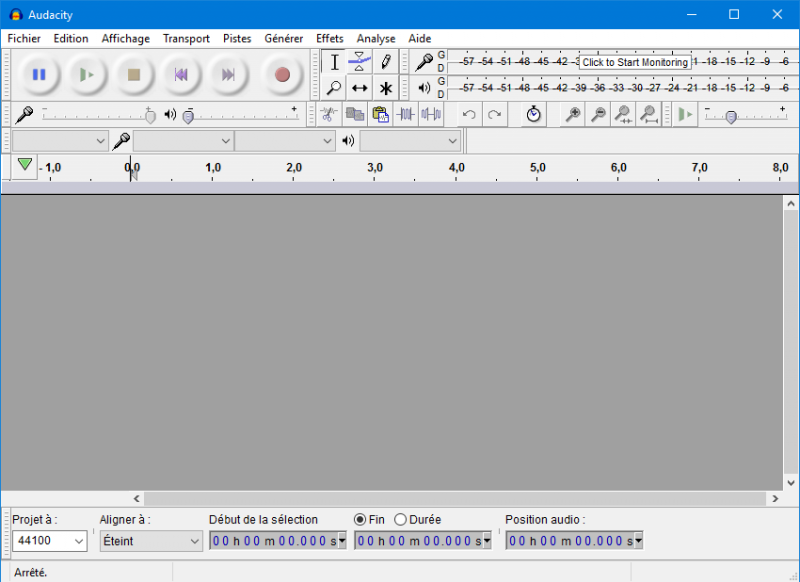Select the Envelope tool
This screenshot has width=800, height=582.
pyautogui.click(x=360, y=62)
